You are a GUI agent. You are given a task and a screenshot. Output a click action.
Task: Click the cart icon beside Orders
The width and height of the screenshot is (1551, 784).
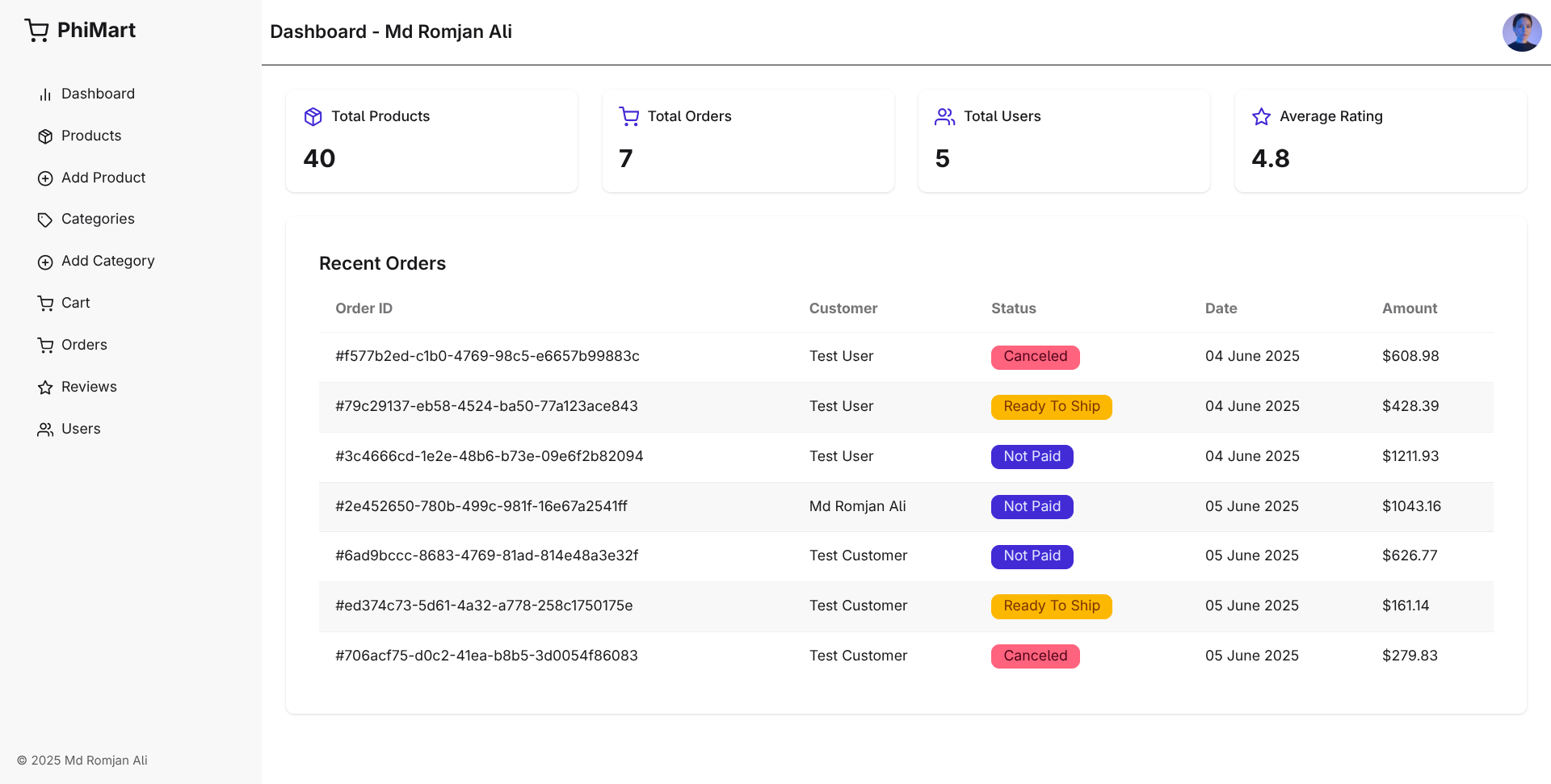coord(44,345)
